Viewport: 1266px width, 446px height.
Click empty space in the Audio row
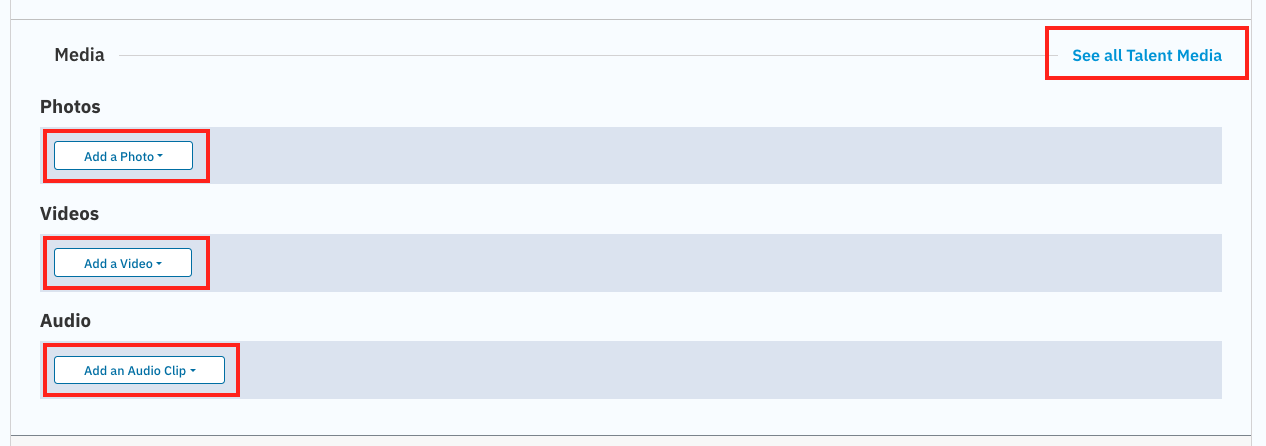tap(700, 370)
